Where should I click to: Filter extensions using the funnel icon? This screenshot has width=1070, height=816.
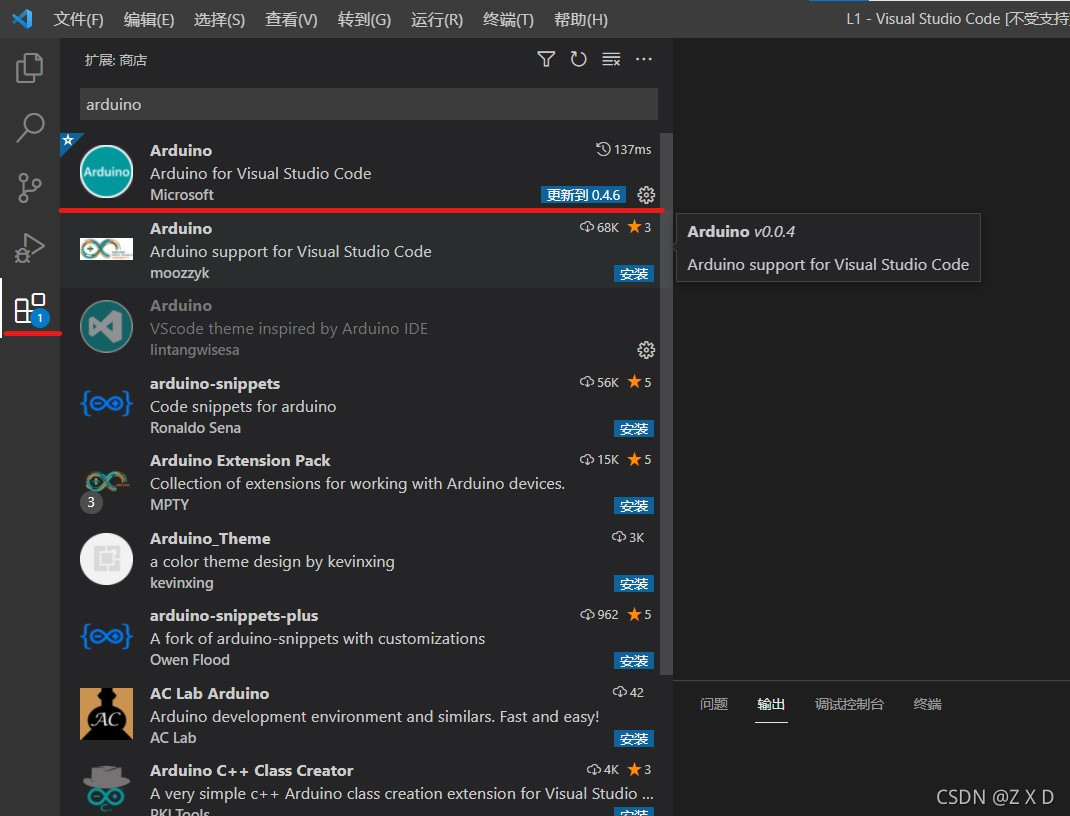click(546, 59)
